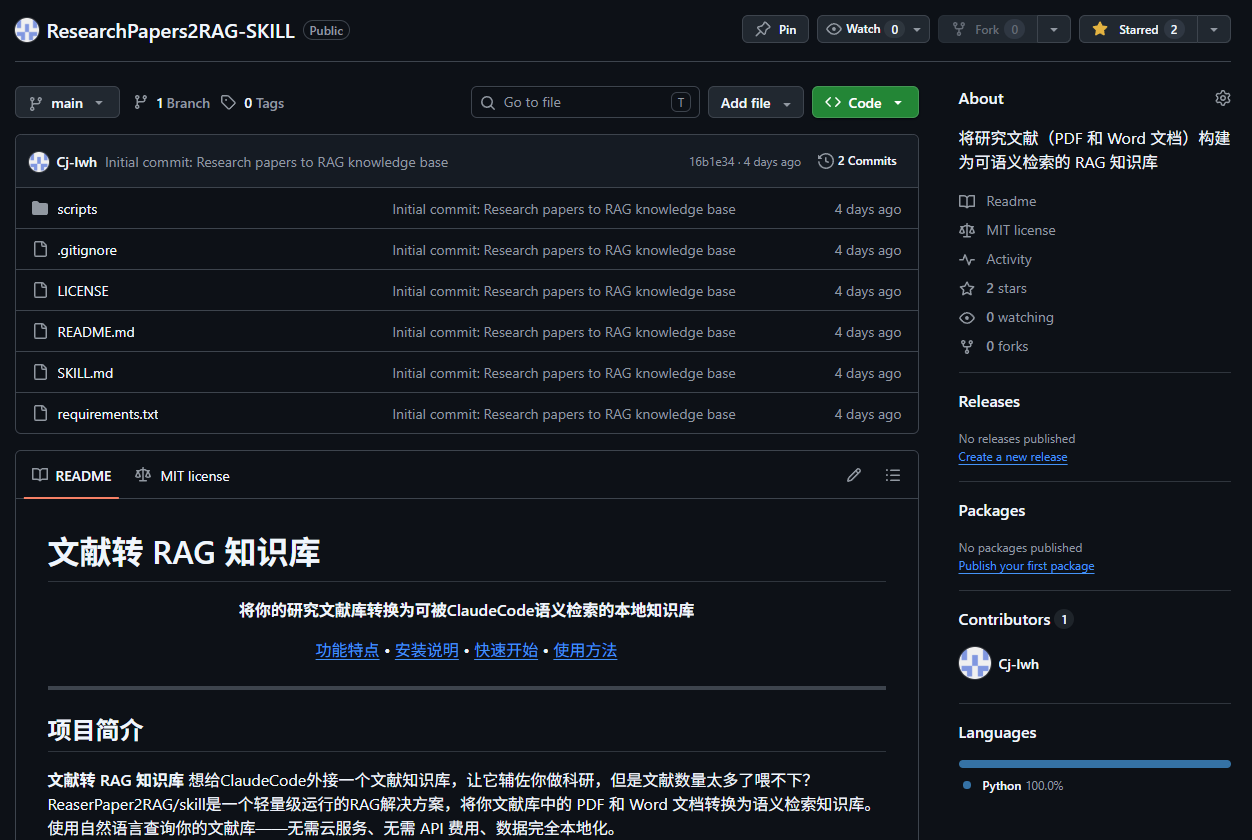Click the pencil icon to edit README
This screenshot has width=1252, height=840.
pos(853,475)
